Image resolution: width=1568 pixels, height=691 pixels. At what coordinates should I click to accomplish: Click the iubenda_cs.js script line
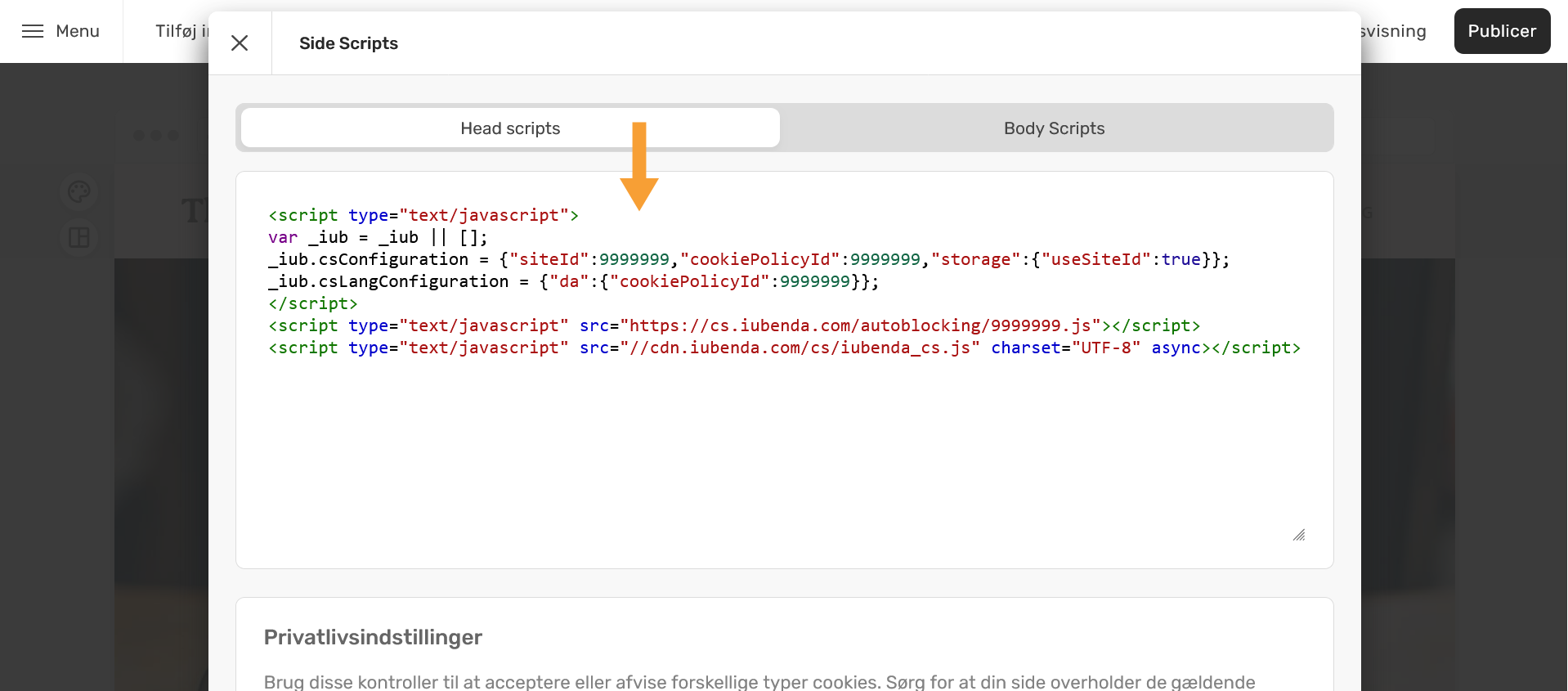(x=783, y=348)
